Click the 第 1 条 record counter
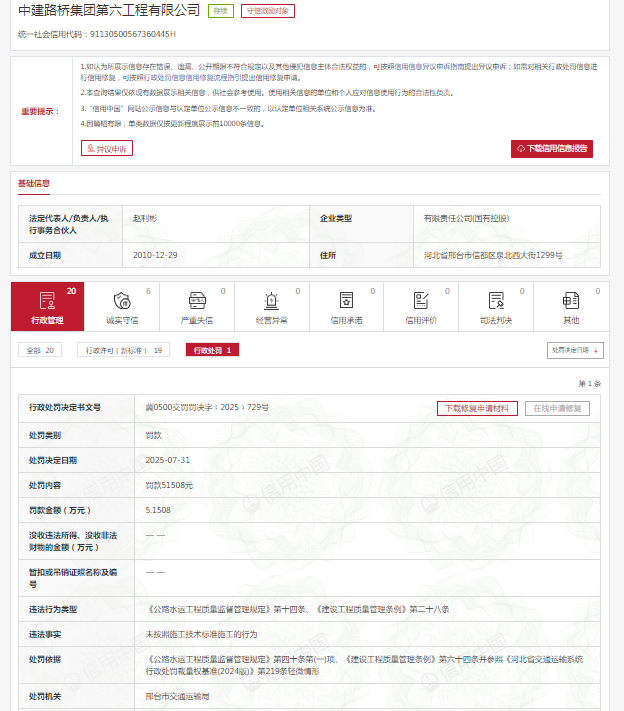This screenshot has width=624, height=711. pyautogui.click(x=590, y=384)
